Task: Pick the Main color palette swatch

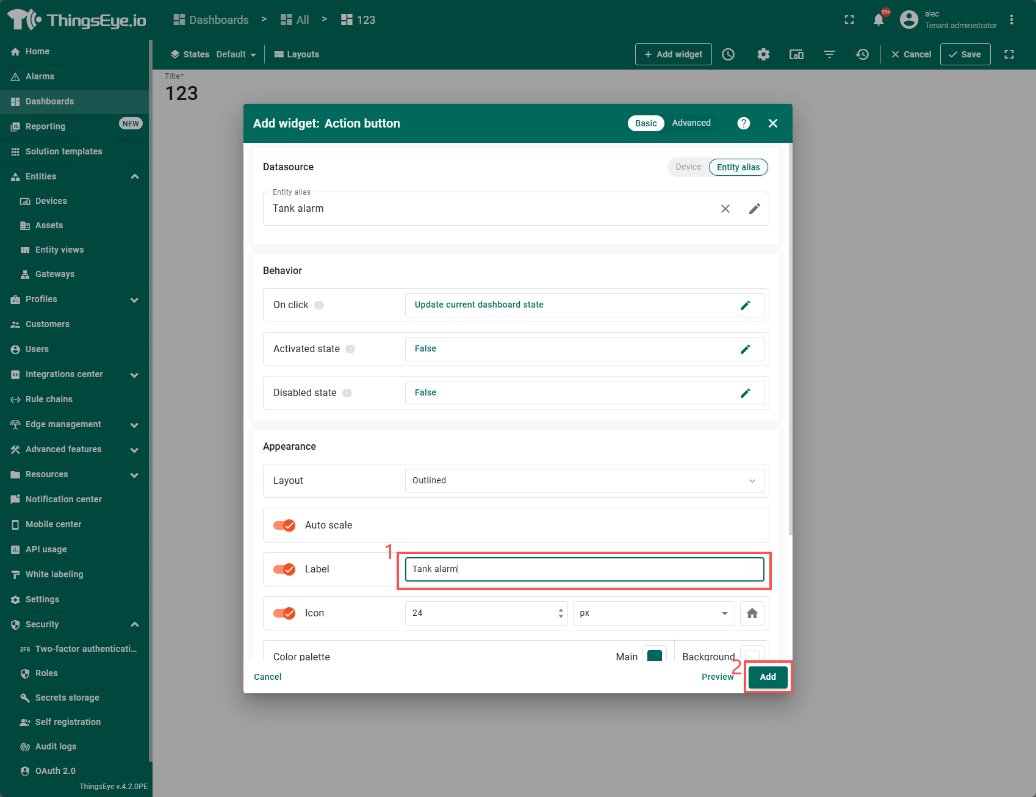Action: point(654,656)
